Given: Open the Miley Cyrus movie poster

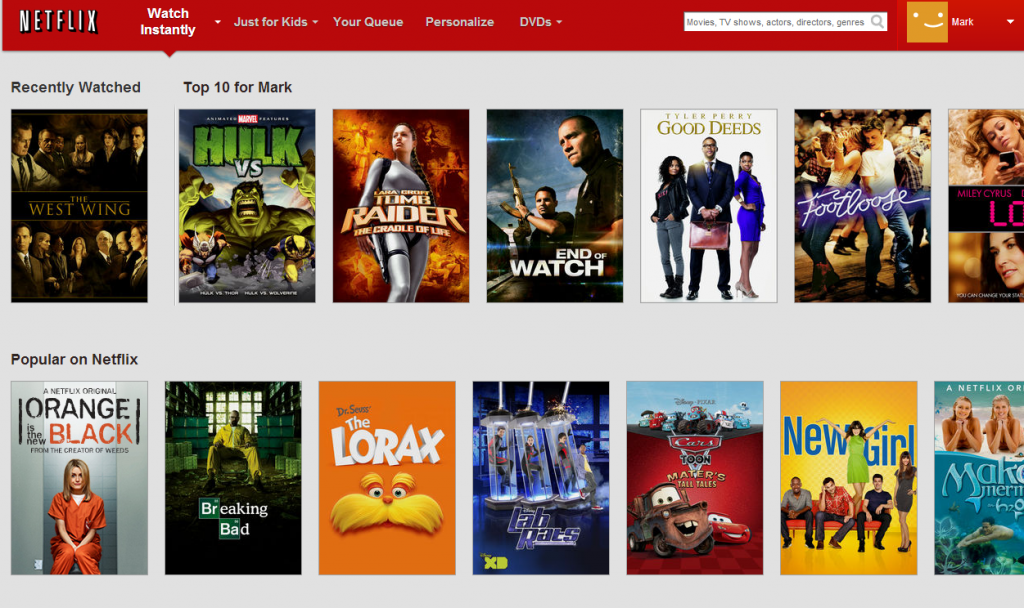Looking at the screenshot, I should tap(986, 206).
